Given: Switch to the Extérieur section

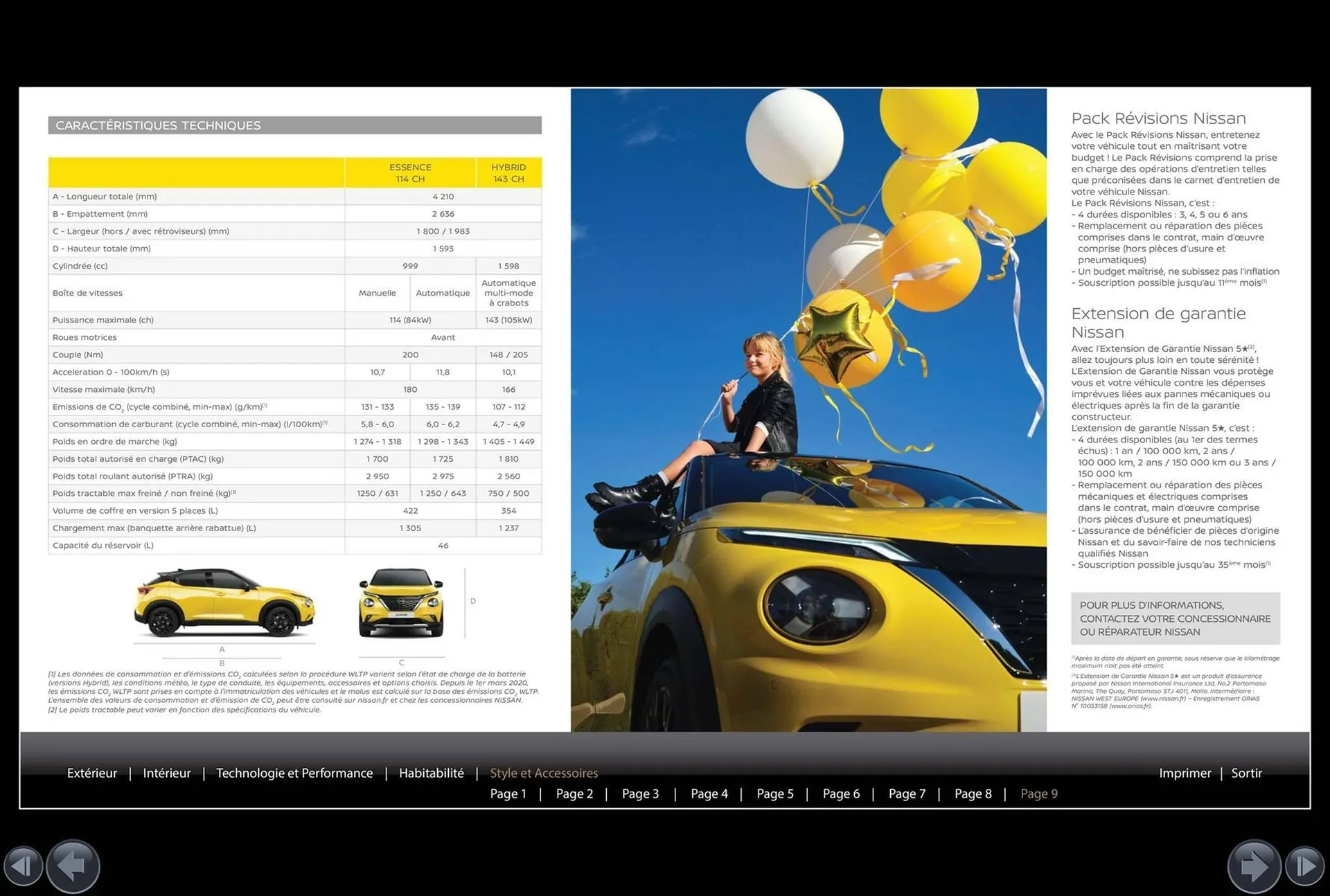Looking at the screenshot, I should point(91,773).
